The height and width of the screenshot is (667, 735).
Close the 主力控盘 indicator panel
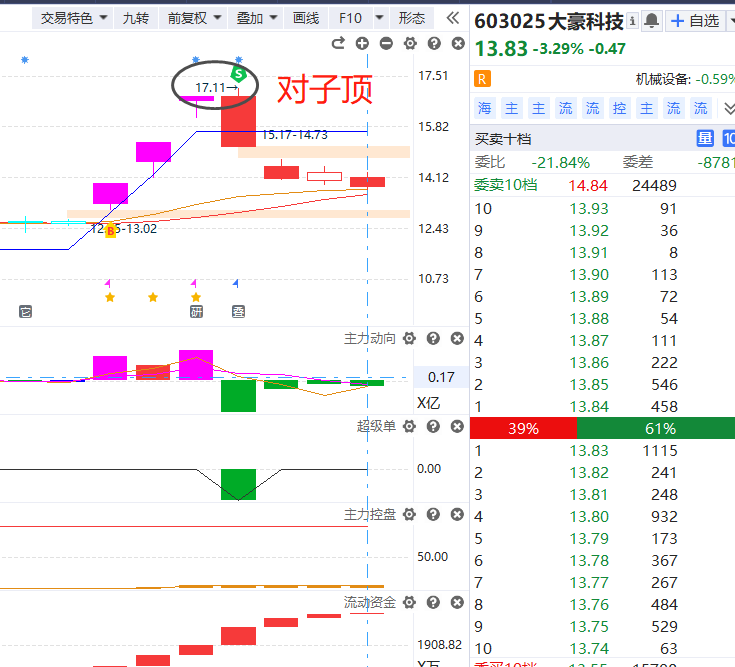tap(457, 515)
